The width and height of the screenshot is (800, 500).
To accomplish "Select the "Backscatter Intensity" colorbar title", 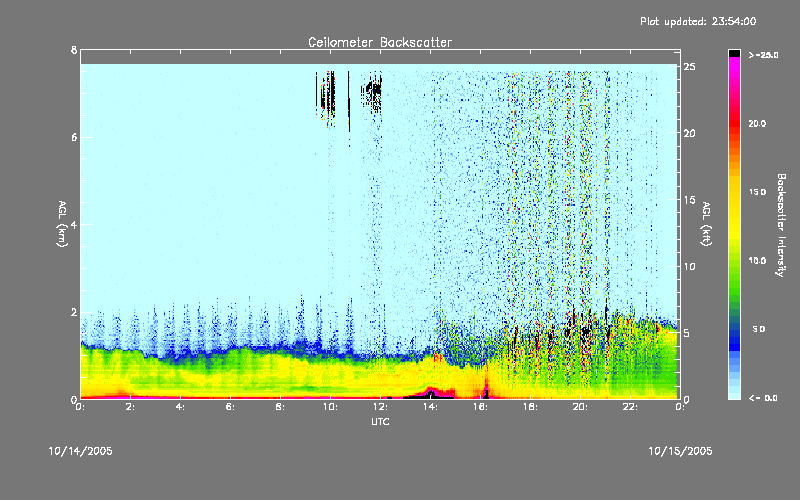I will pos(781,225).
